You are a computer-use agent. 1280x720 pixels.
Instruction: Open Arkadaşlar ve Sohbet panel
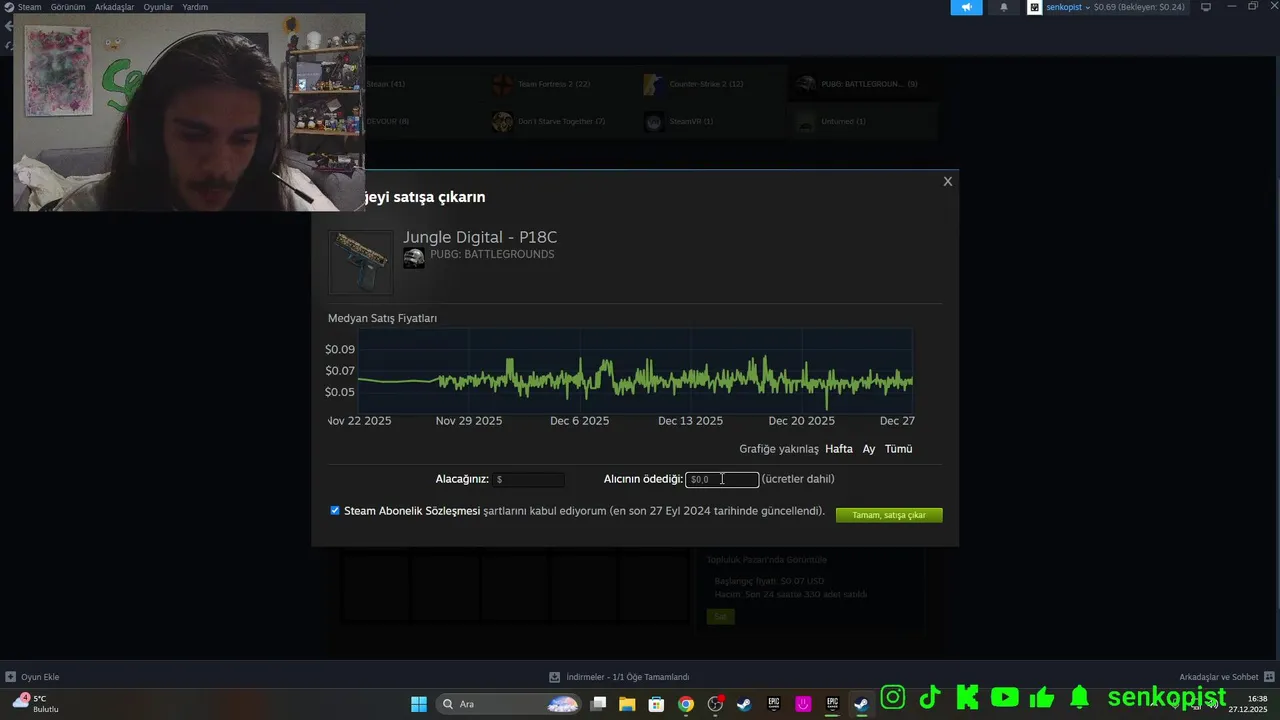click(1226, 677)
